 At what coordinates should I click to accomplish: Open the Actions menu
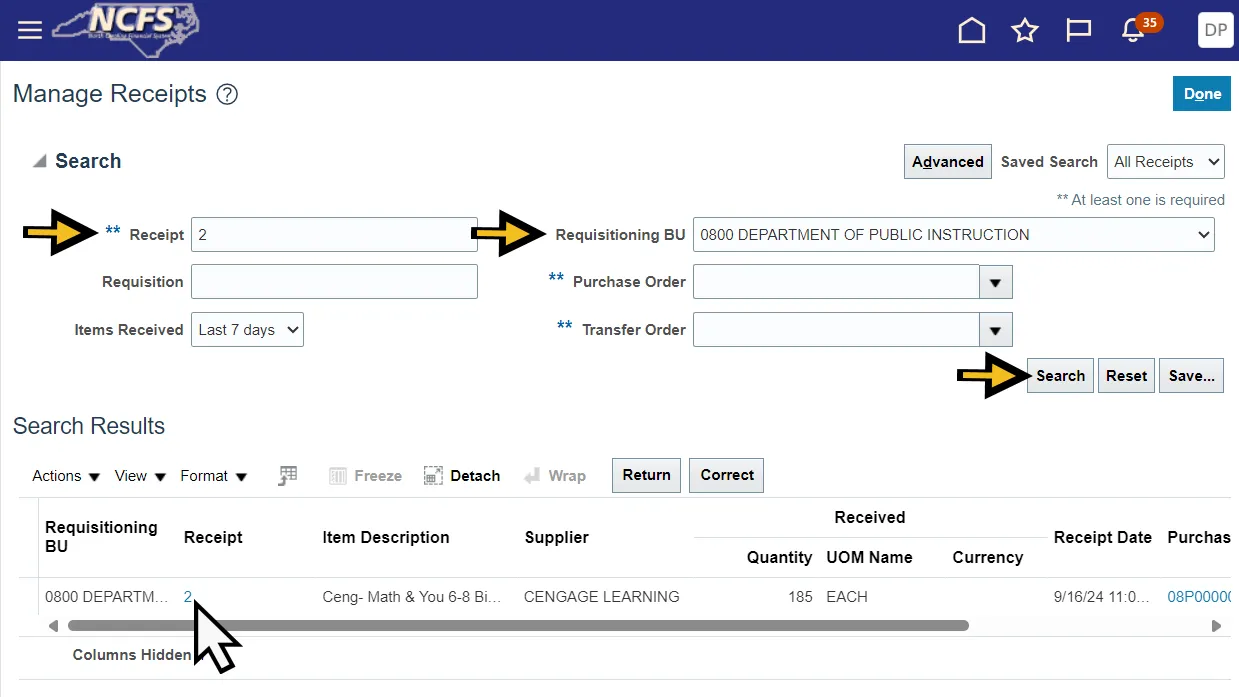[x=66, y=476]
